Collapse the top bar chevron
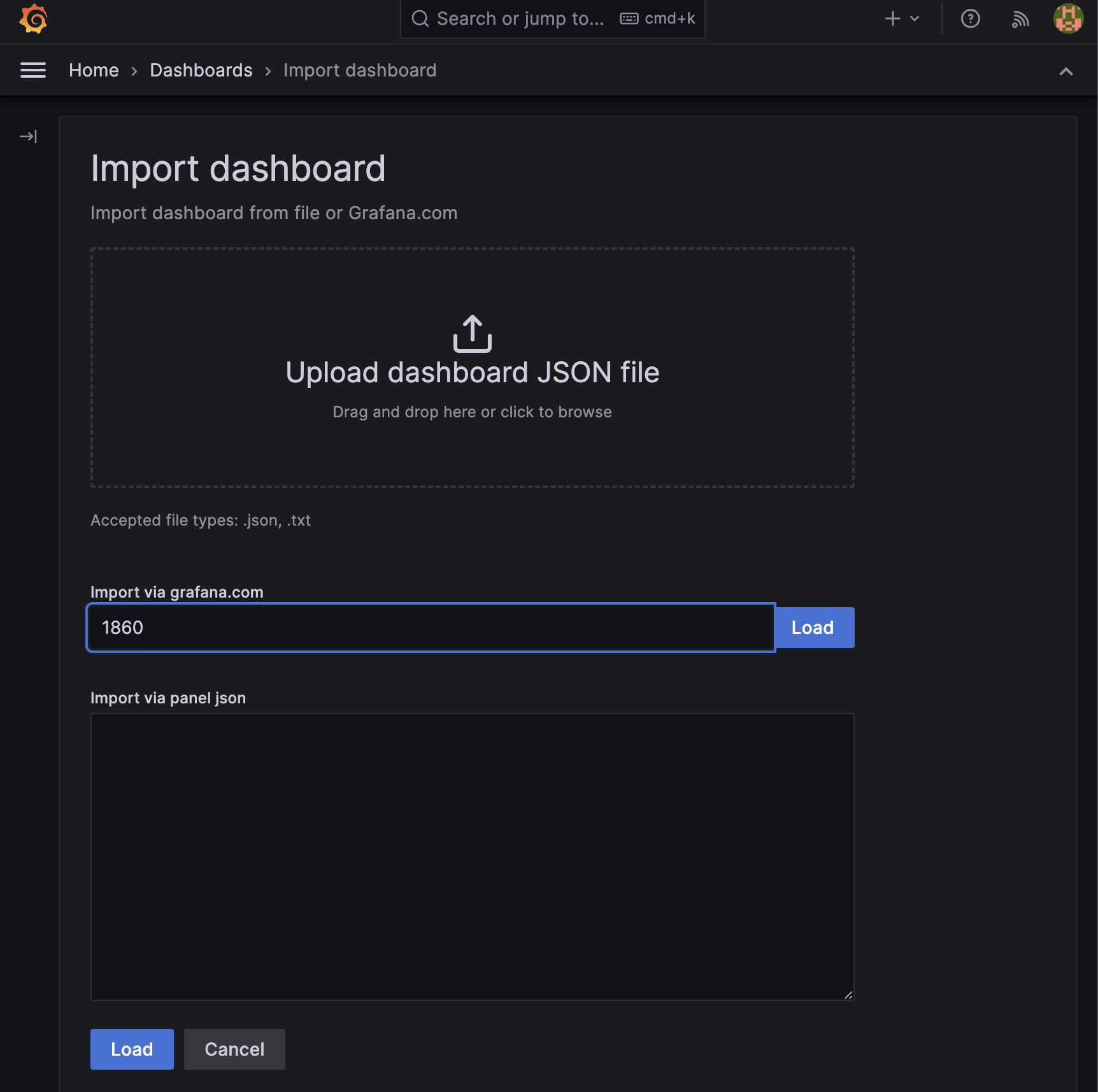 [x=1066, y=71]
